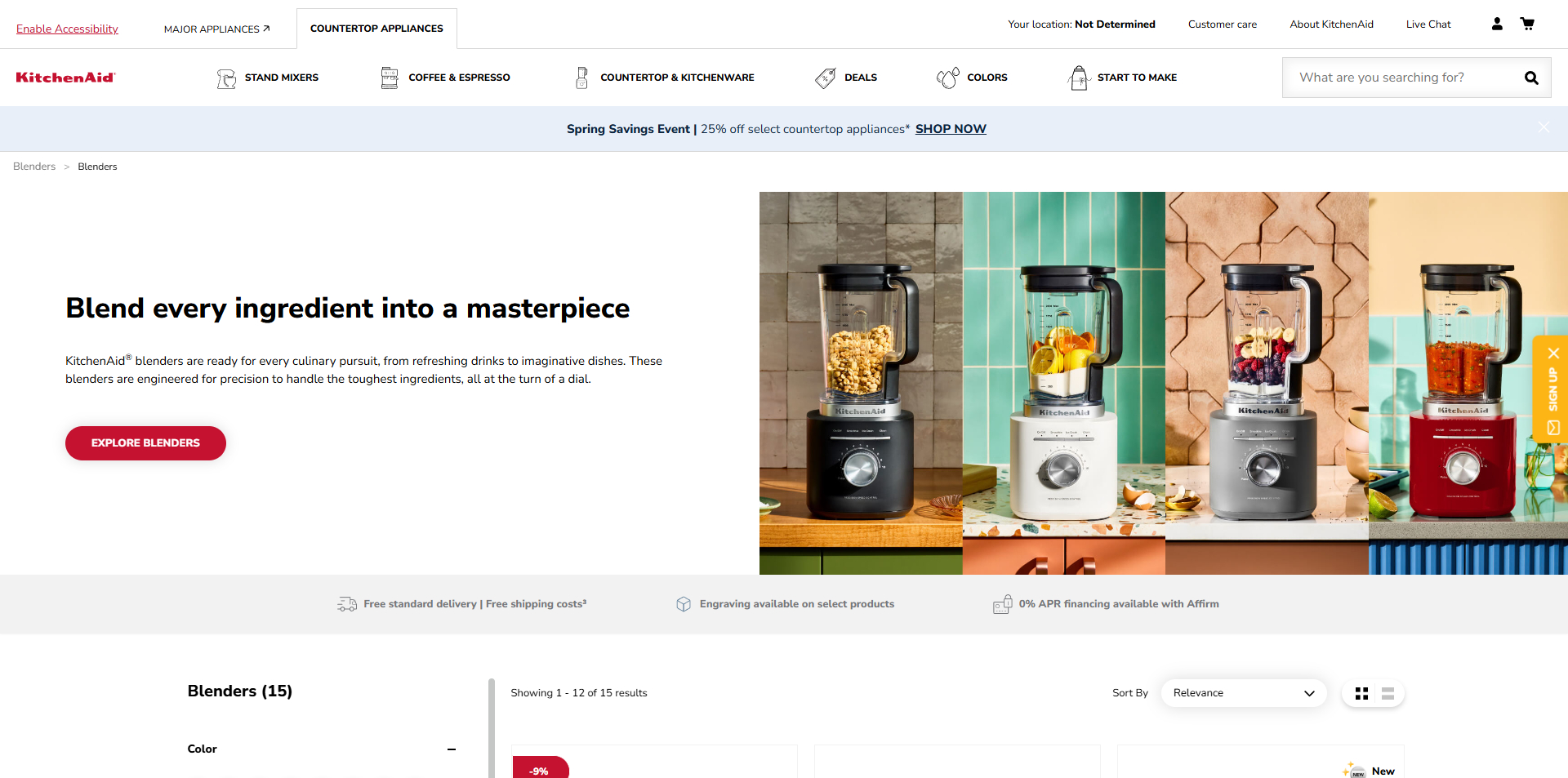Click the Colors droplets icon

[x=948, y=78]
